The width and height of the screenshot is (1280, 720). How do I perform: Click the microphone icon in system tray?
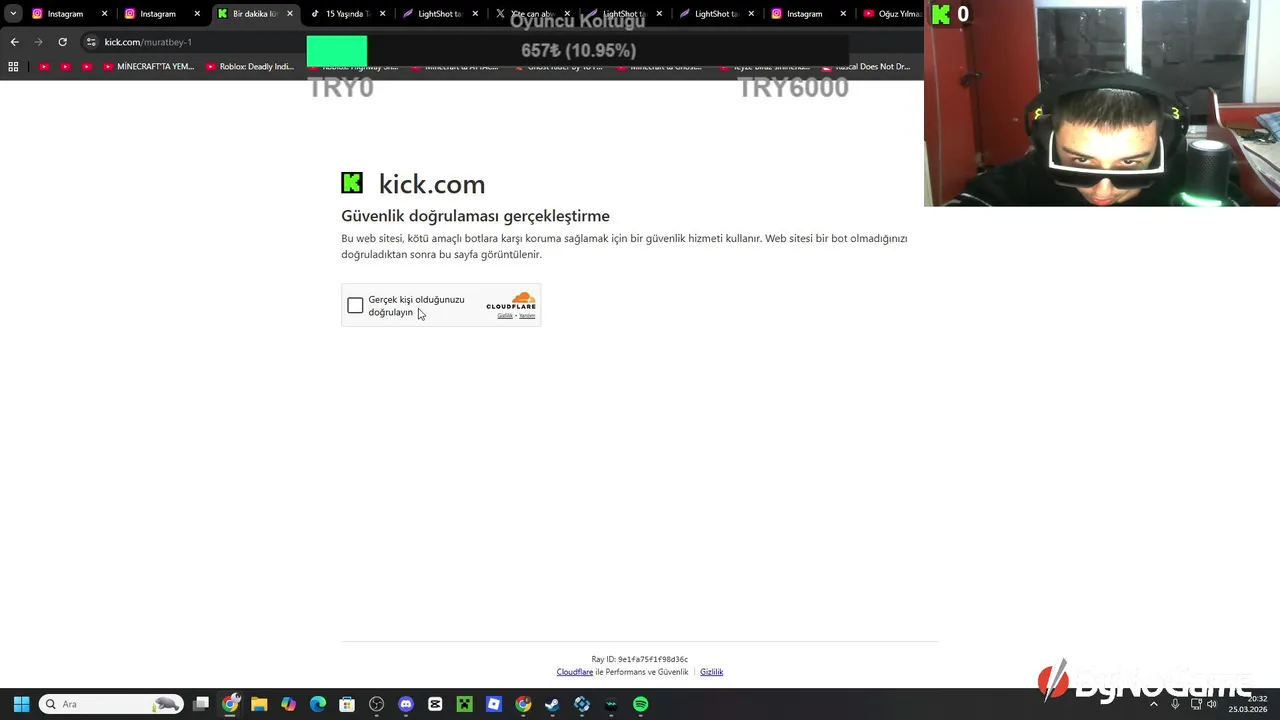(1176, 704)
